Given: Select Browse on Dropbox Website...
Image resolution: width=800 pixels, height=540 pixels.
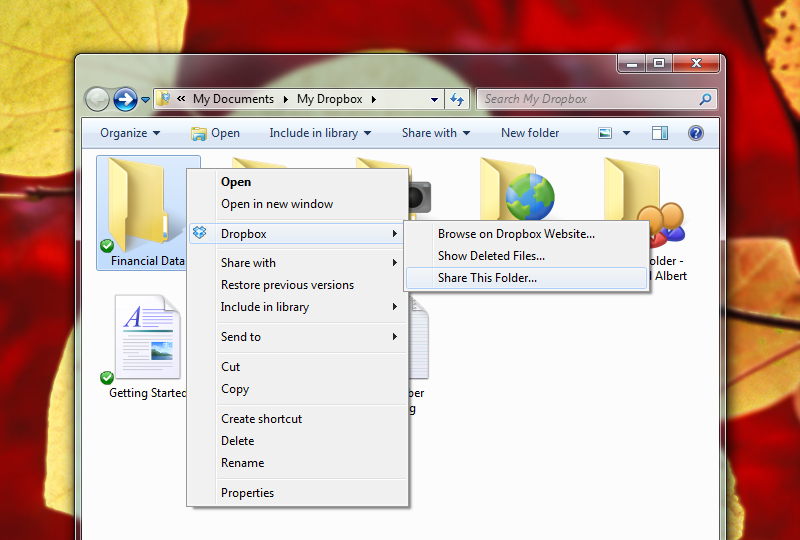Looking at the screenshot, I should [x=527, y=234].
